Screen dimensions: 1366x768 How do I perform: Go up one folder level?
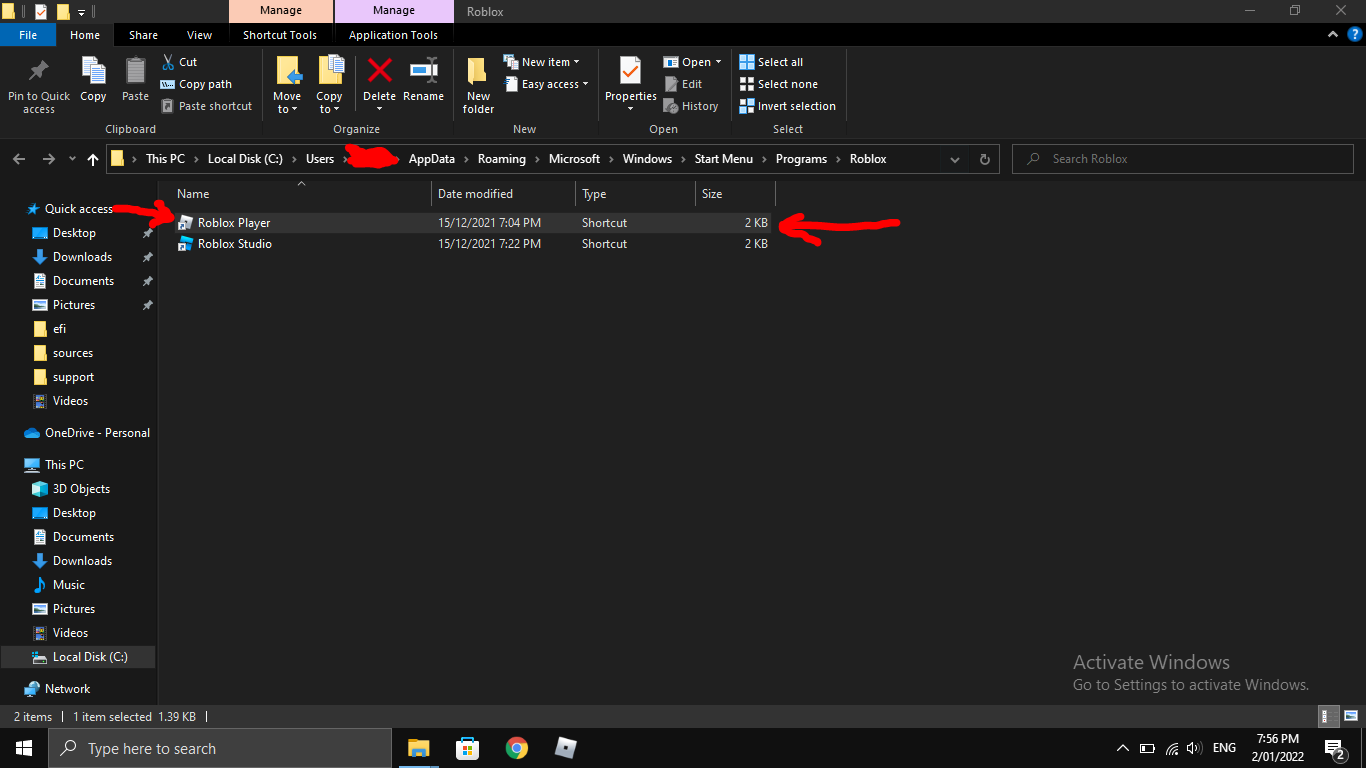[x=93, y=159]
